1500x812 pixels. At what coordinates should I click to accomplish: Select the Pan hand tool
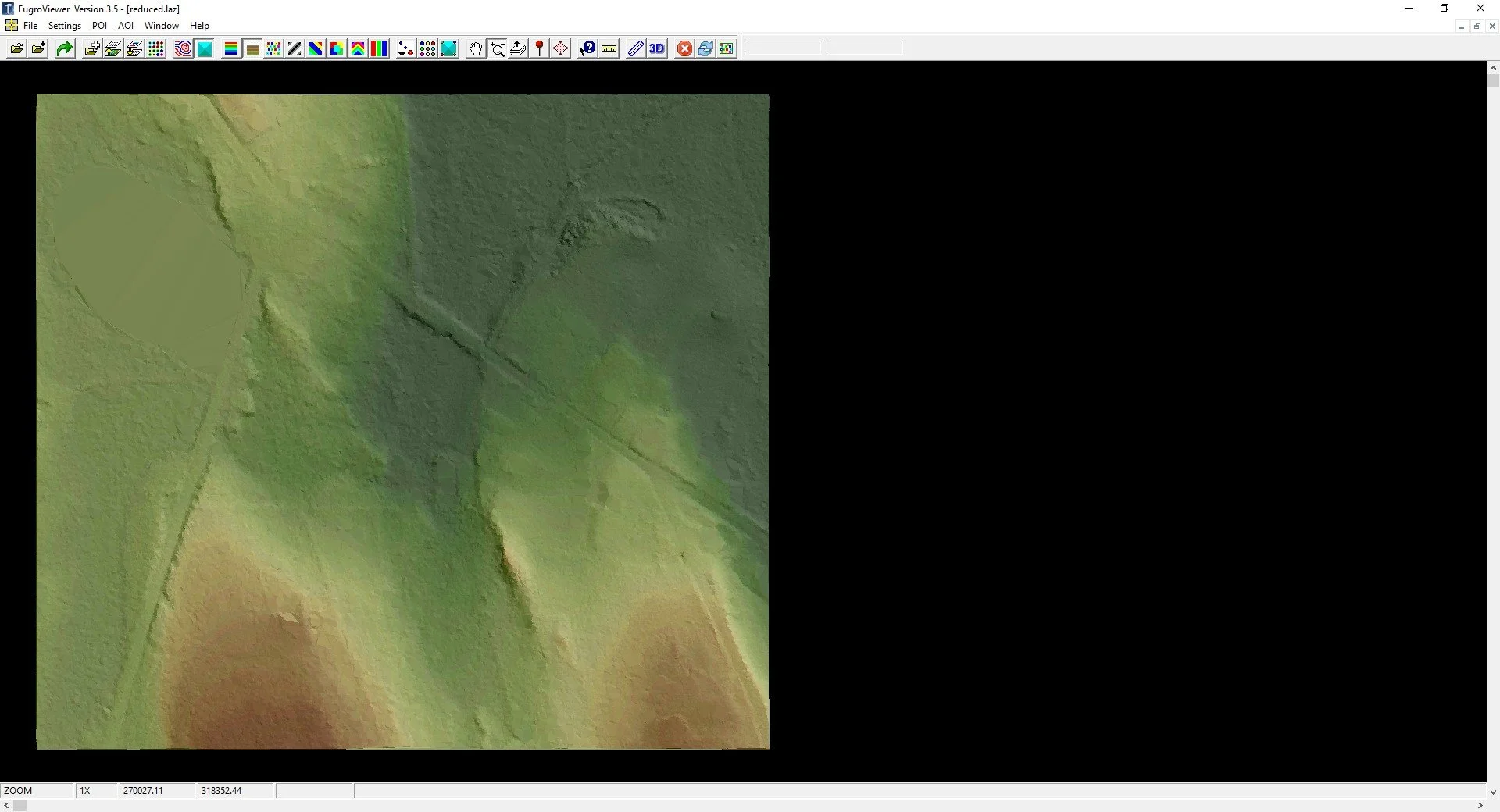(476, 48)
